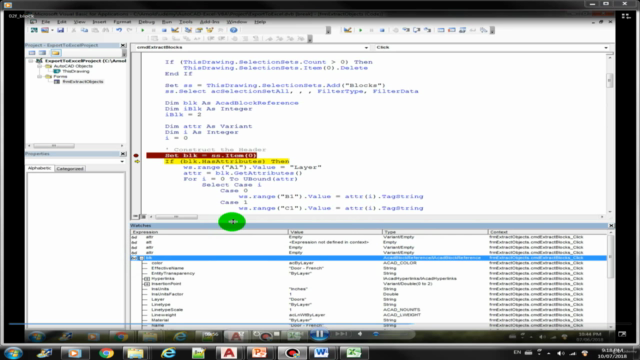
Task: Click the Step Into icon in Debug toolbar
Action: (406, 30)
